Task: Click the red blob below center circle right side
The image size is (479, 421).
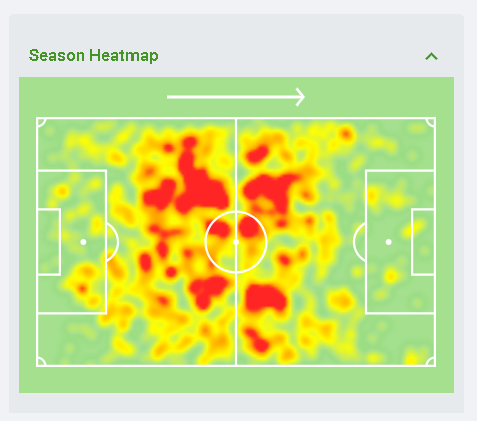Action: tap(265, 297)
